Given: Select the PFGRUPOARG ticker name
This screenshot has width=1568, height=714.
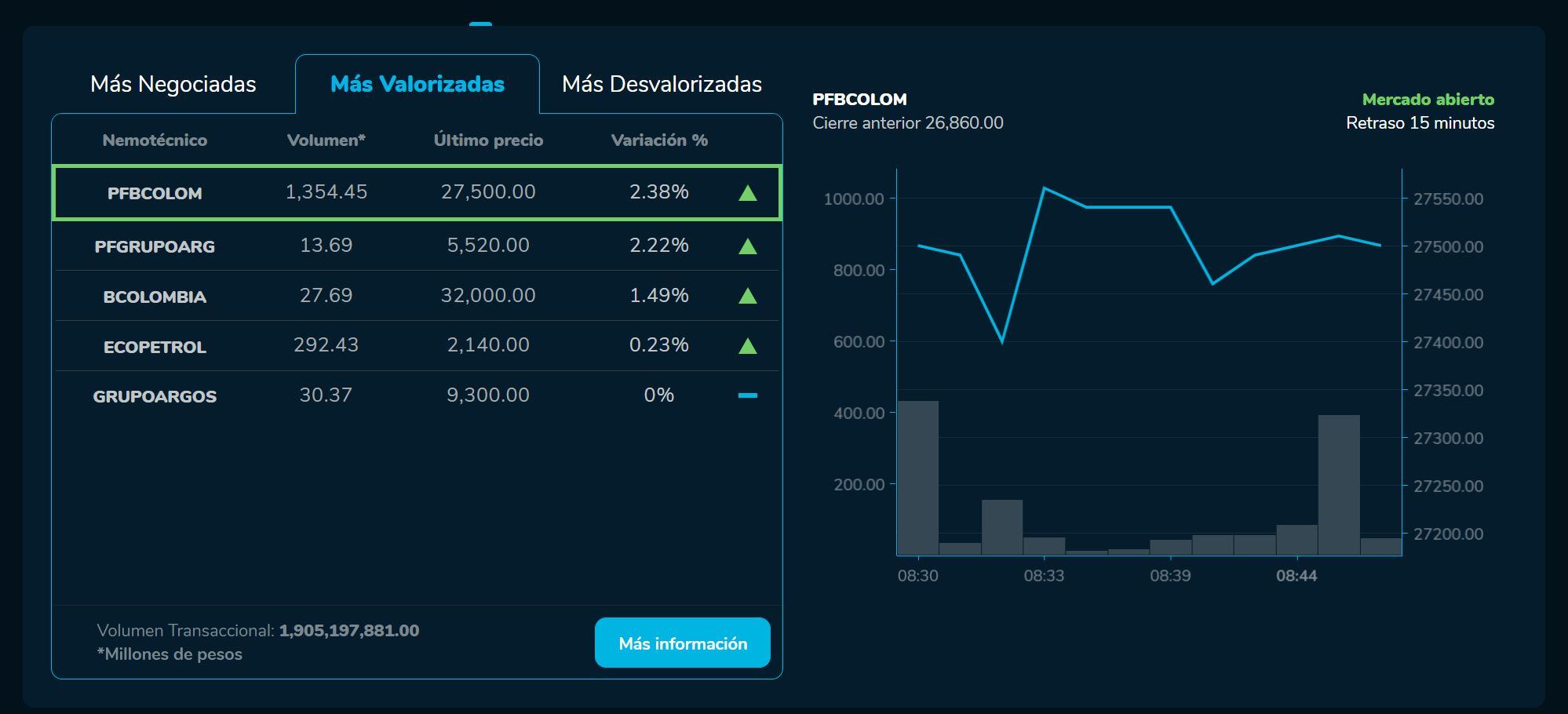Looking at the screenshot, I should [x=155, y=246].
